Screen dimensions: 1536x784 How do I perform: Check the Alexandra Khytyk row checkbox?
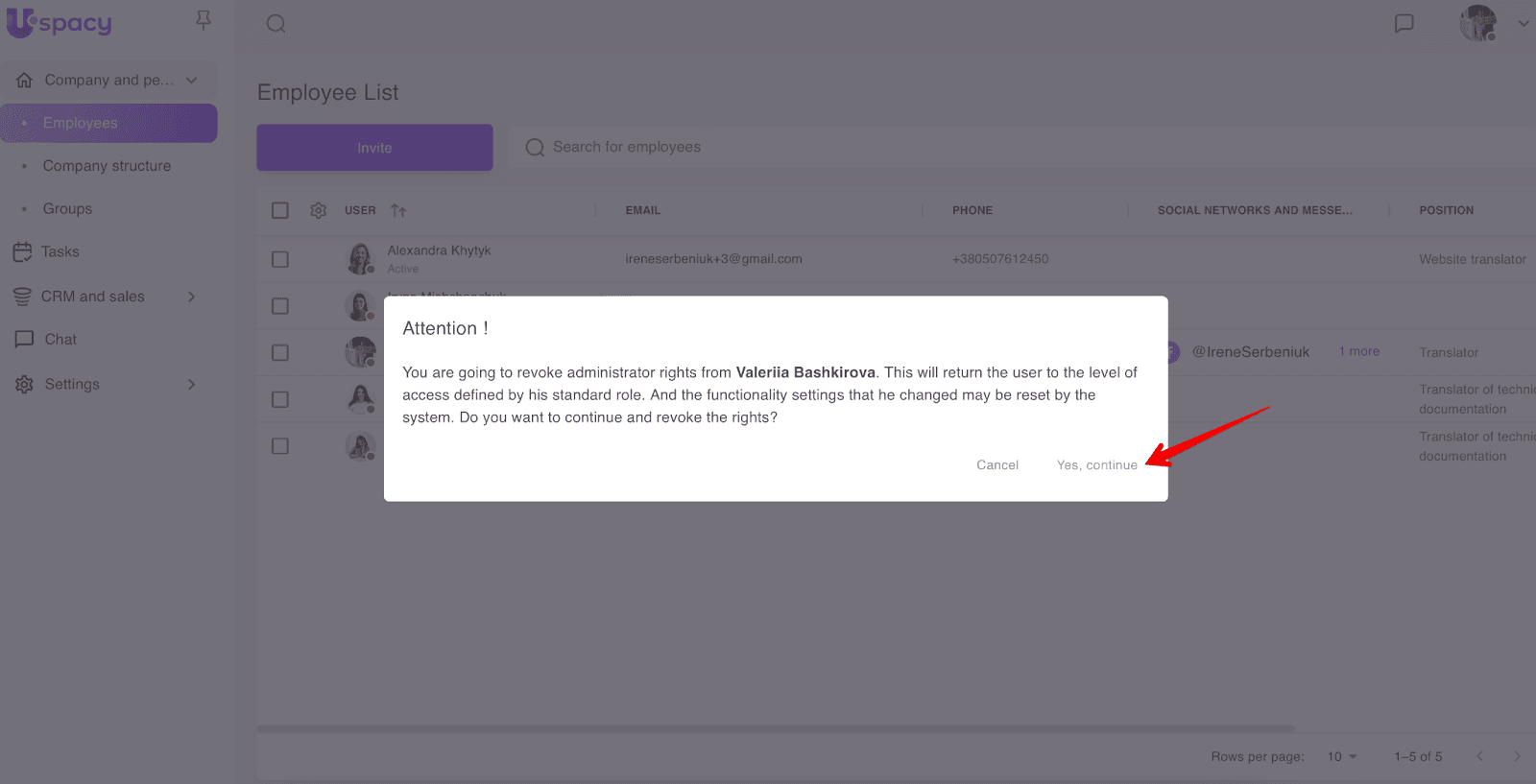280,259
